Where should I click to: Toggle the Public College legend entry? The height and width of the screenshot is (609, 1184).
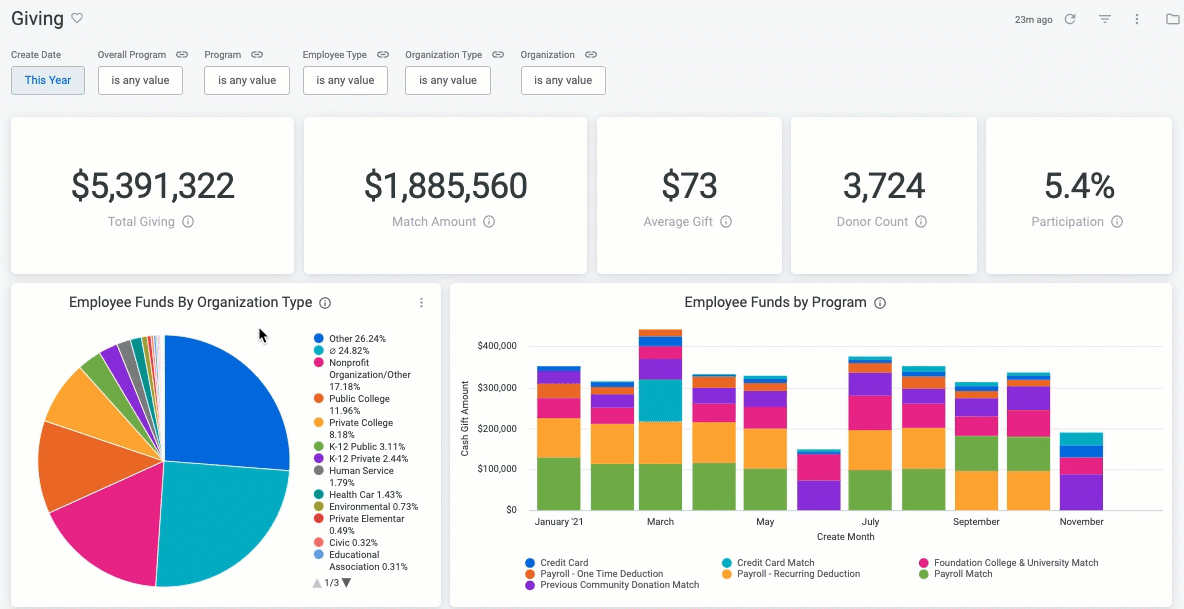(352, 404)
